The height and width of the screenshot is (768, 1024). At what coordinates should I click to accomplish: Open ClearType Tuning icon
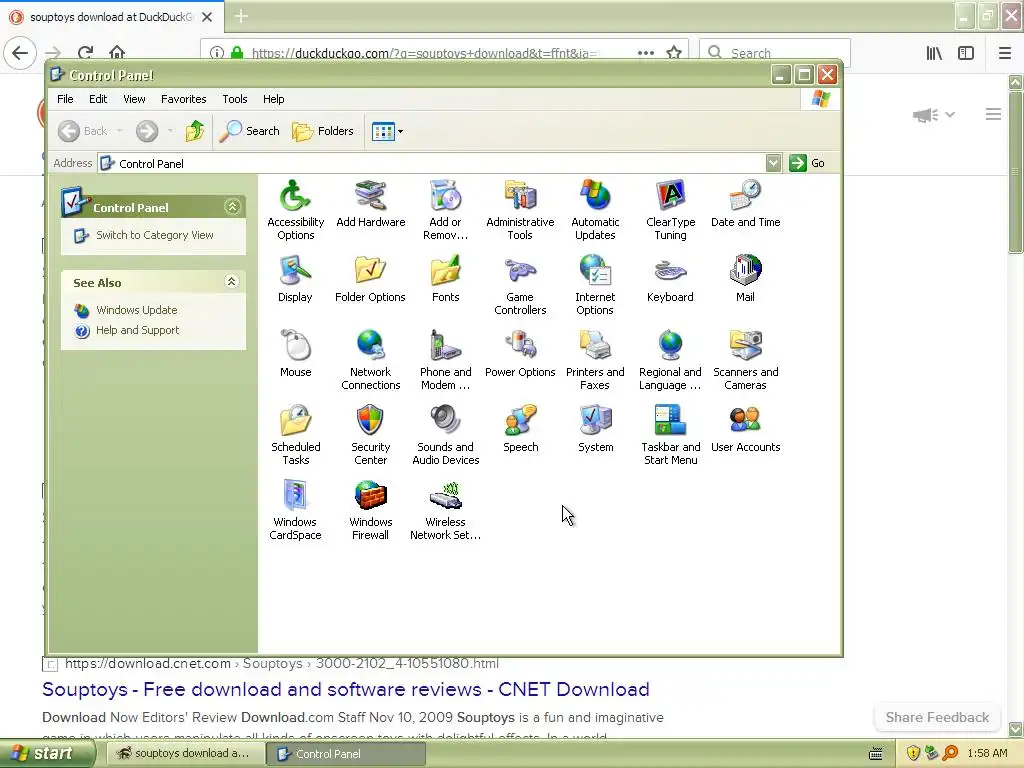[670, 210]
